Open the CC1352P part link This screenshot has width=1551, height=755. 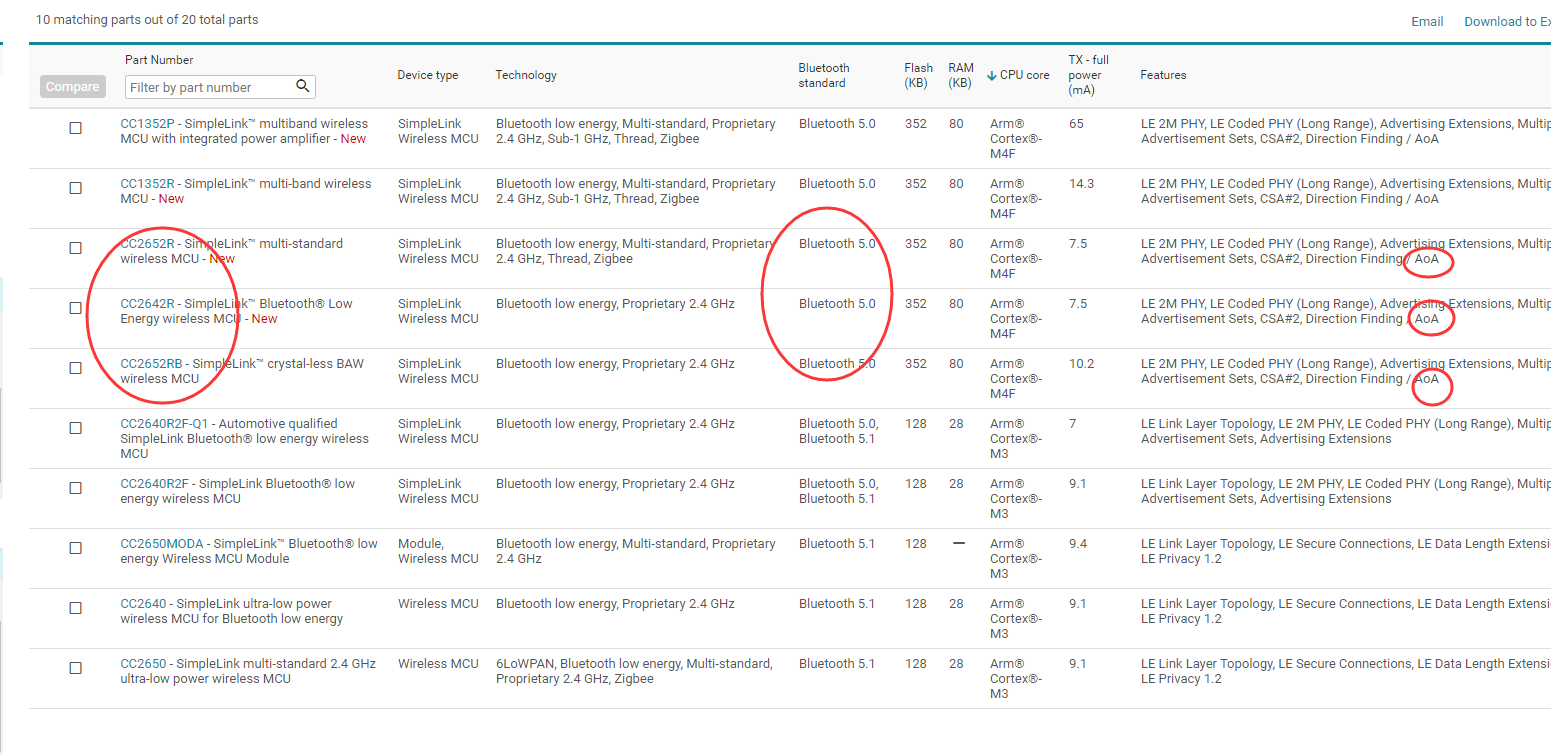pos(146,124)
